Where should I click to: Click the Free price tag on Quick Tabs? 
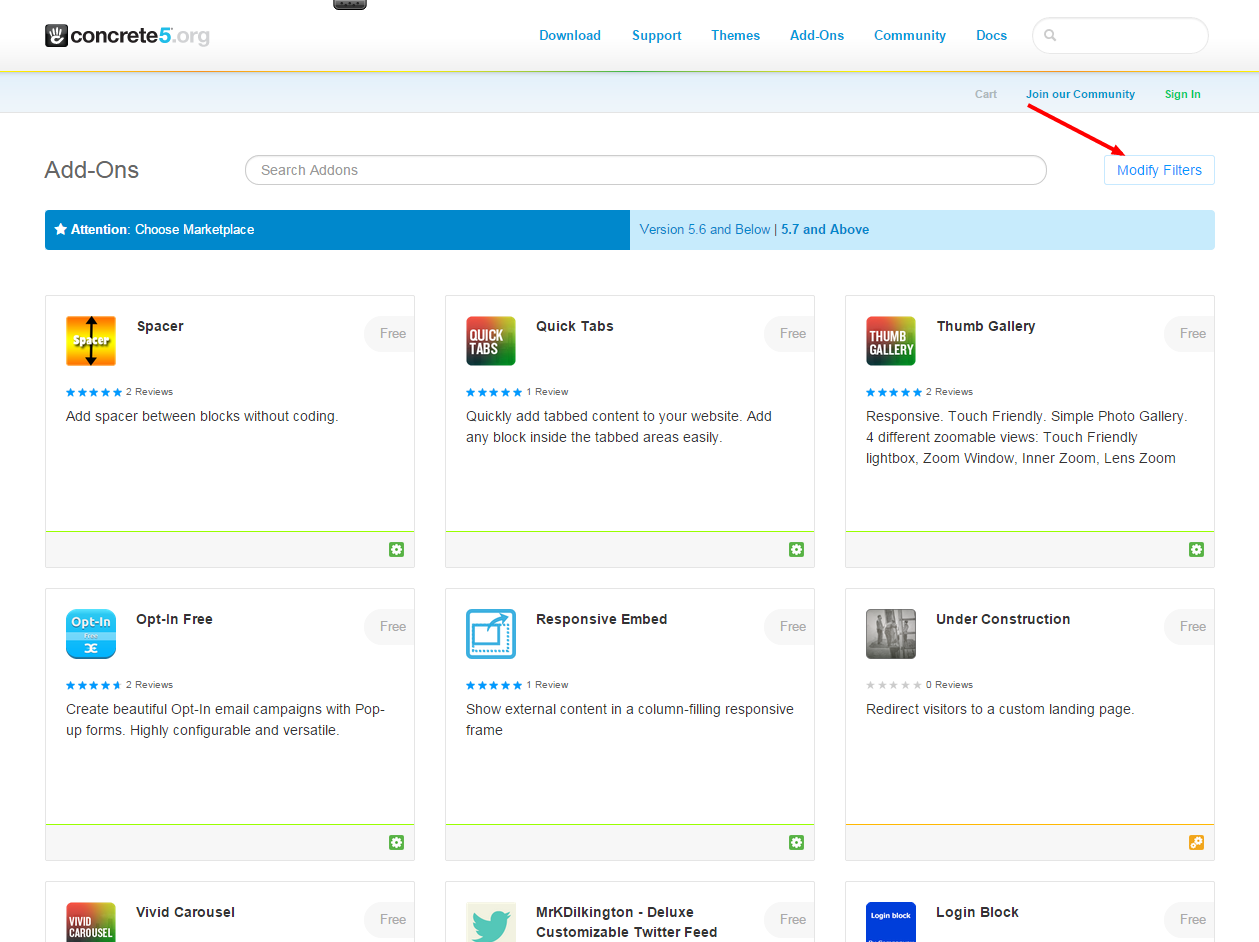click(790, 333)
